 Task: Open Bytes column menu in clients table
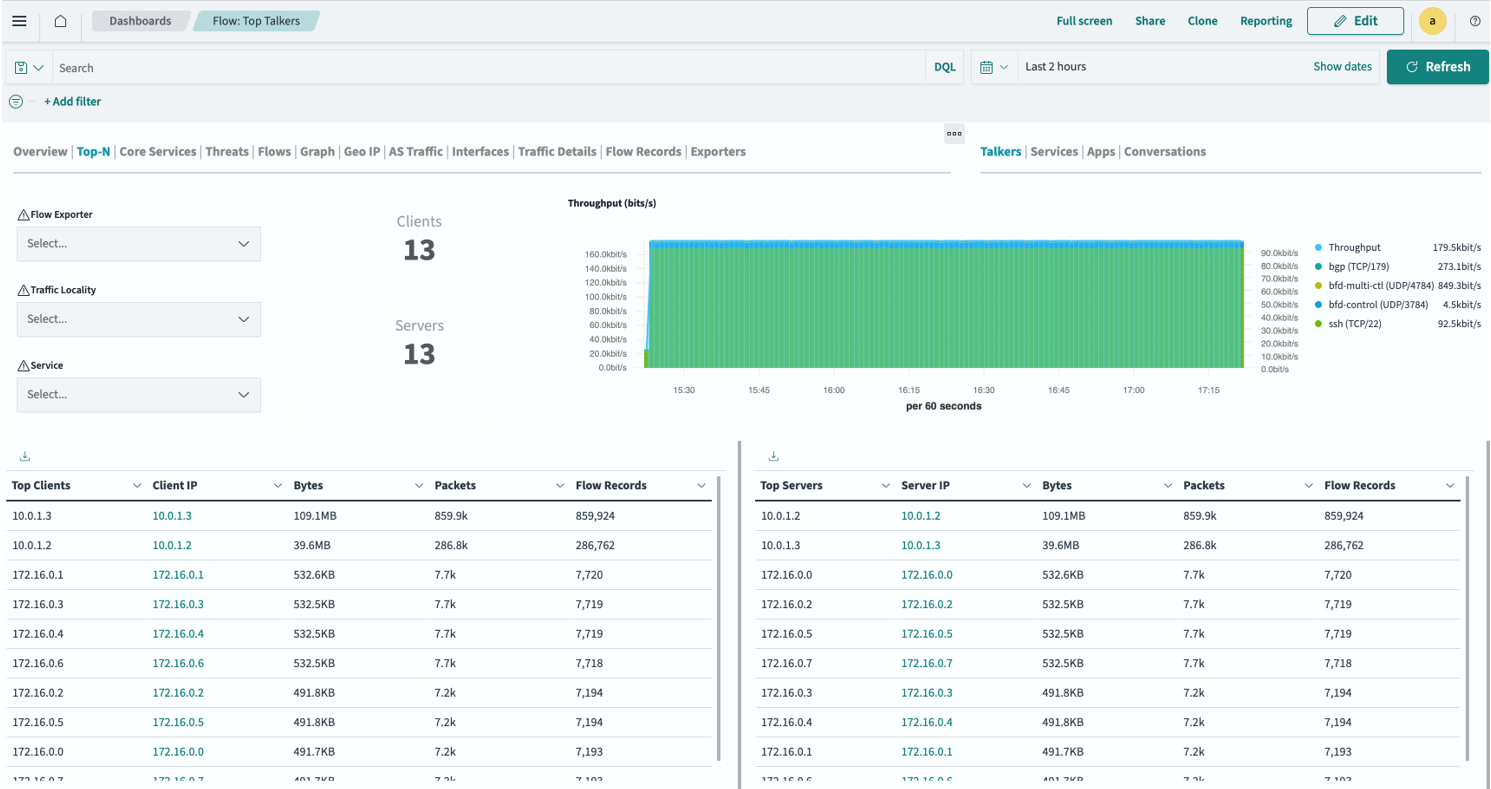pos(419,486)
